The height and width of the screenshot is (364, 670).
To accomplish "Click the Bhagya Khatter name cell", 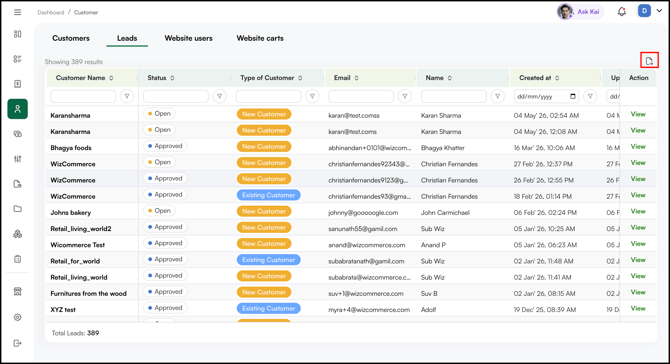I will point(443,148).
